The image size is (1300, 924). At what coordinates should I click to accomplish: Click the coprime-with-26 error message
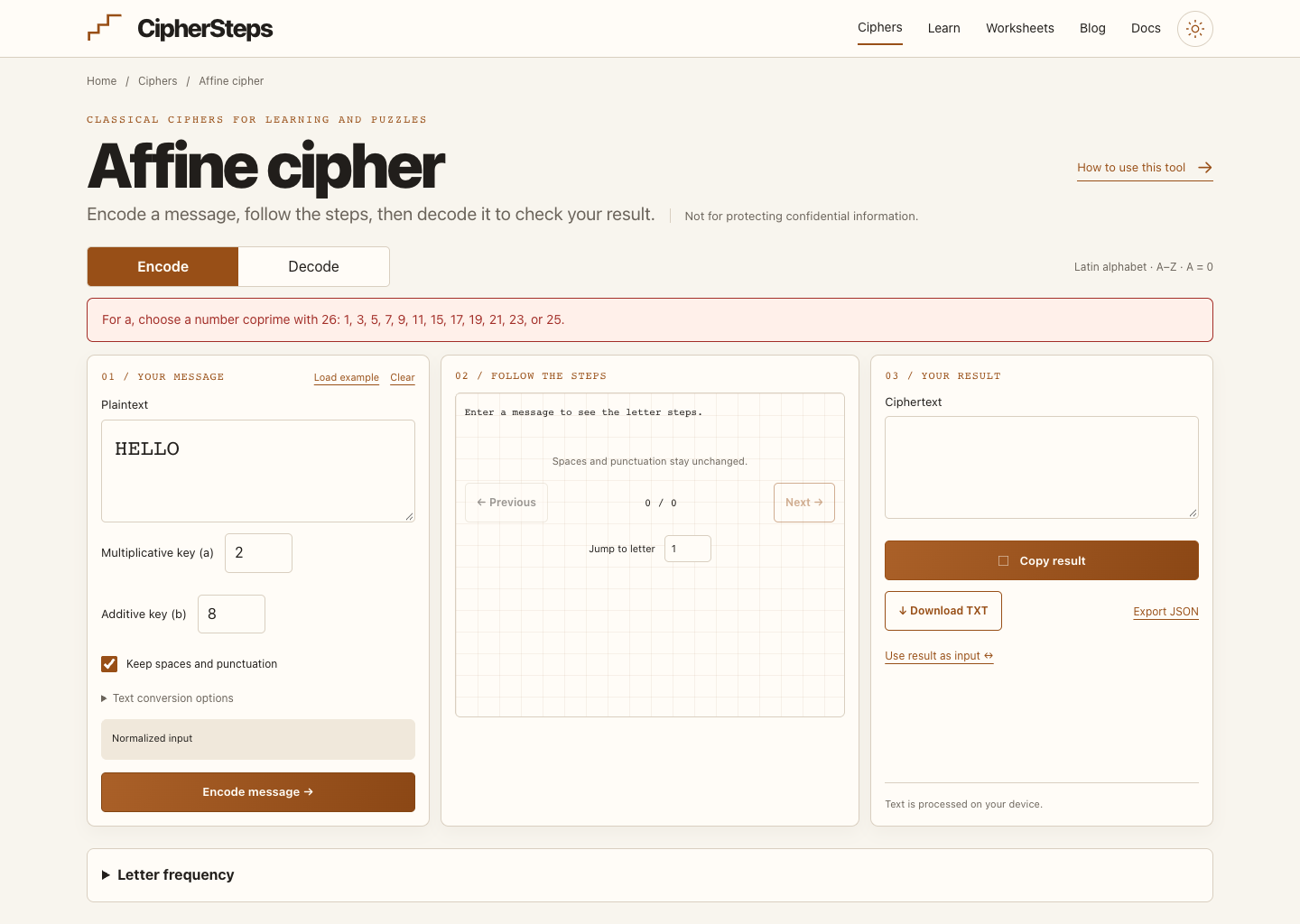pos(650,320)
